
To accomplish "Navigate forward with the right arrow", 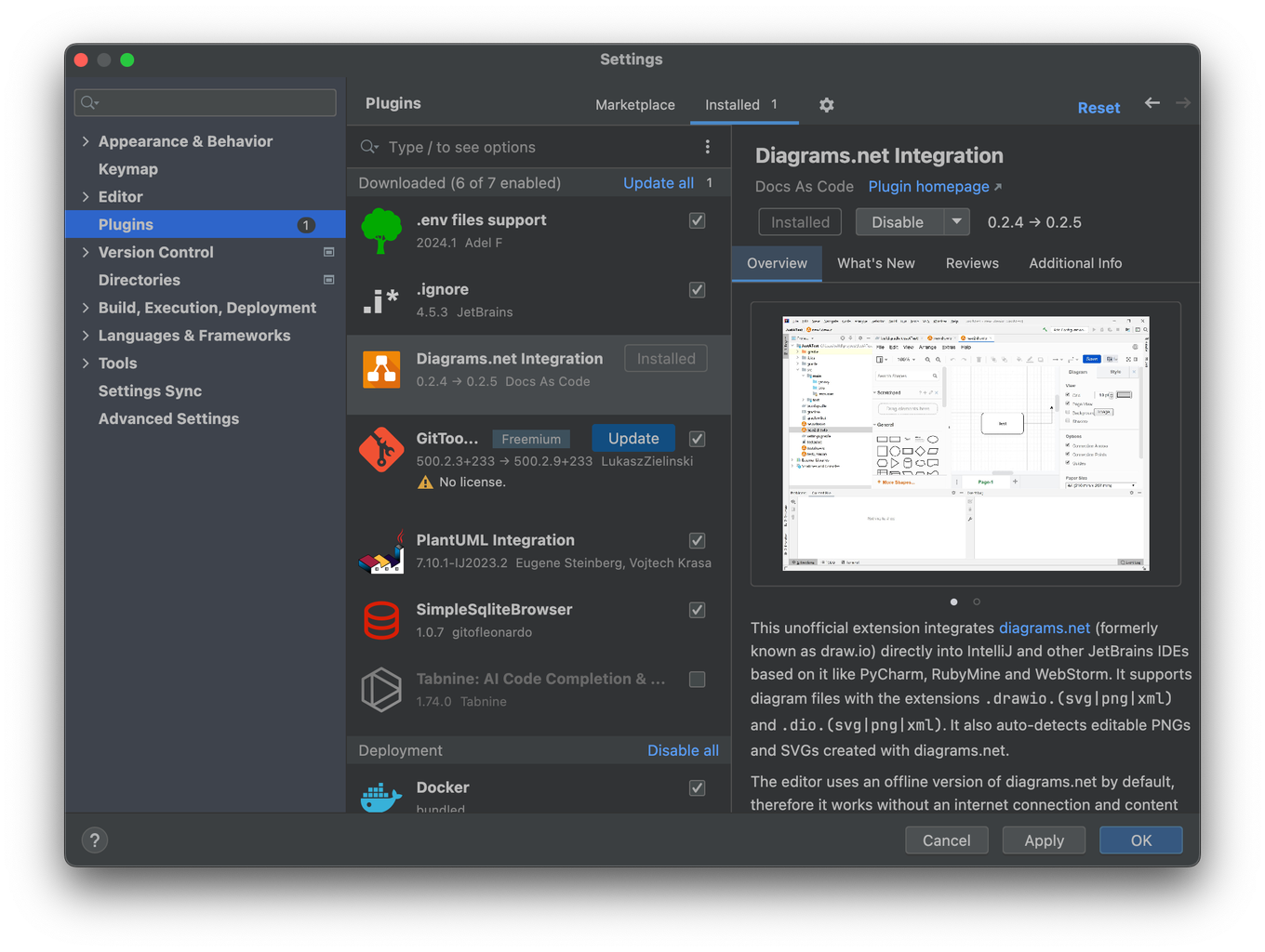I will [x=1183, y=103].
